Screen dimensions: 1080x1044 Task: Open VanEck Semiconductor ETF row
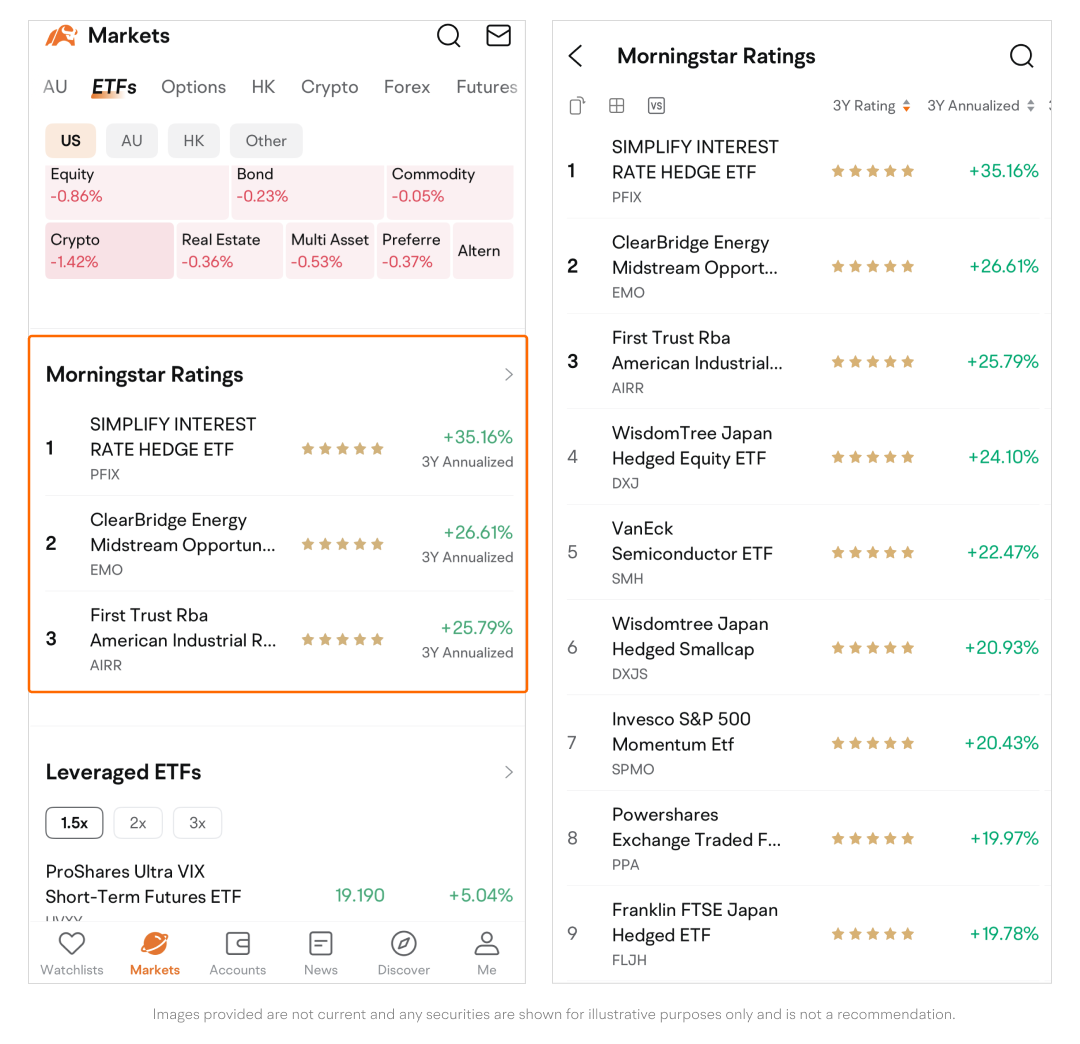coord(800,552)
